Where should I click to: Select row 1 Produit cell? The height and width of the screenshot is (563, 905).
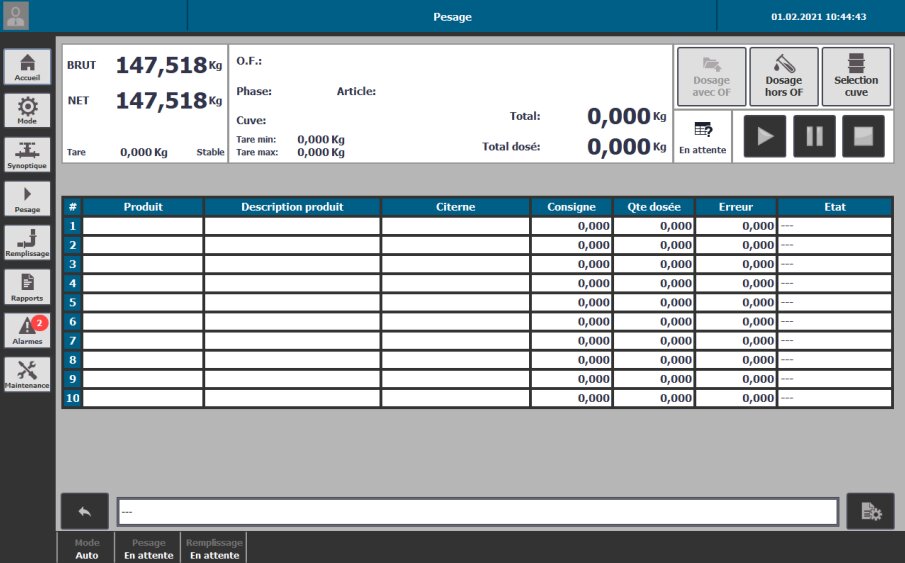tap(143, 227)
